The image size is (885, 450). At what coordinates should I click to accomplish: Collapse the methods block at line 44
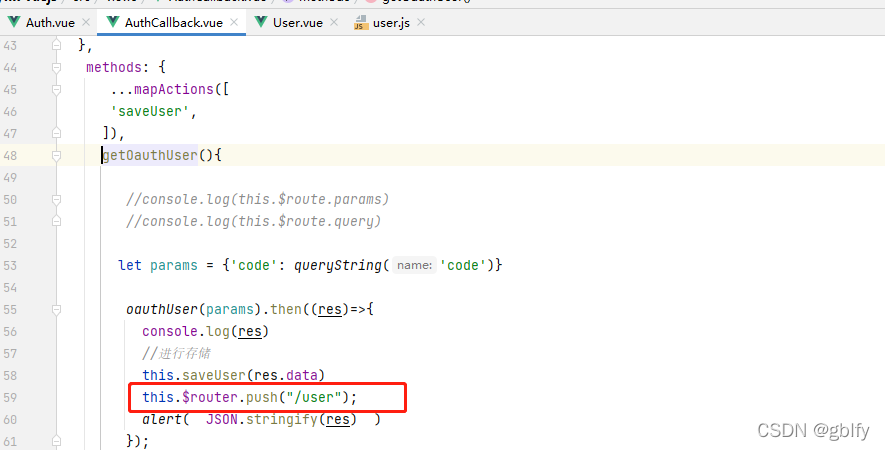[x=56, y=68]
